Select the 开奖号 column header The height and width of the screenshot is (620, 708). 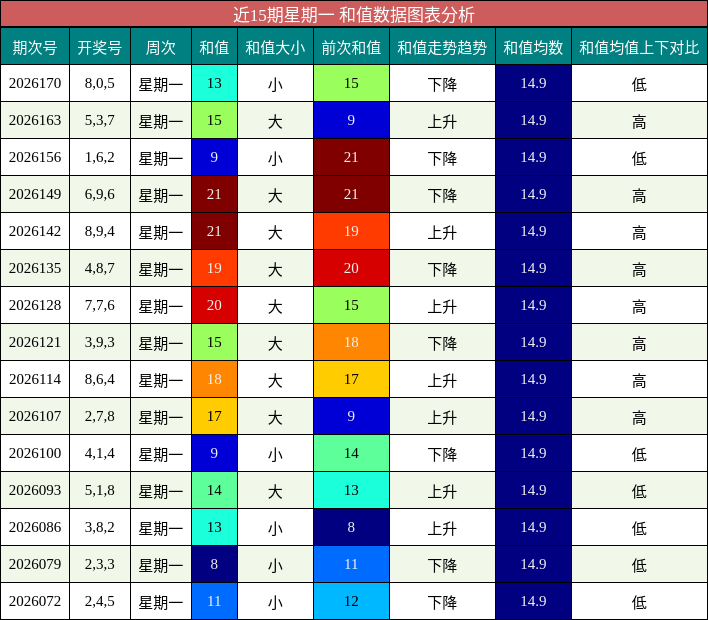coord(99,47)
